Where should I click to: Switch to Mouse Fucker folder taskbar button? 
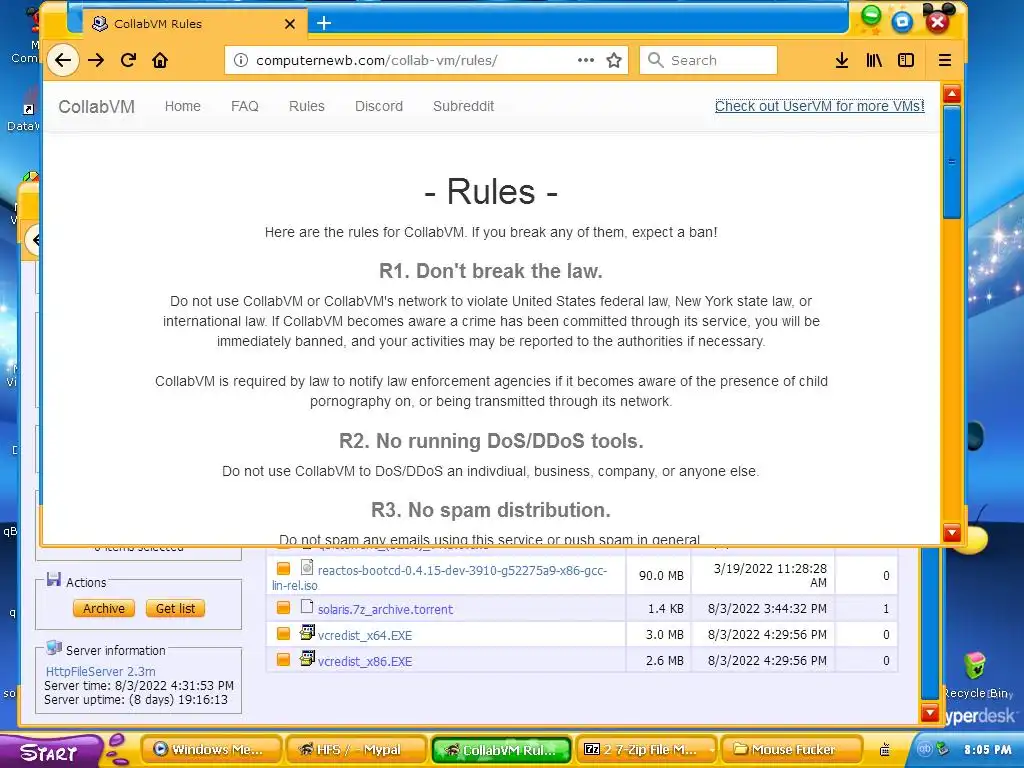coord(791,750)
